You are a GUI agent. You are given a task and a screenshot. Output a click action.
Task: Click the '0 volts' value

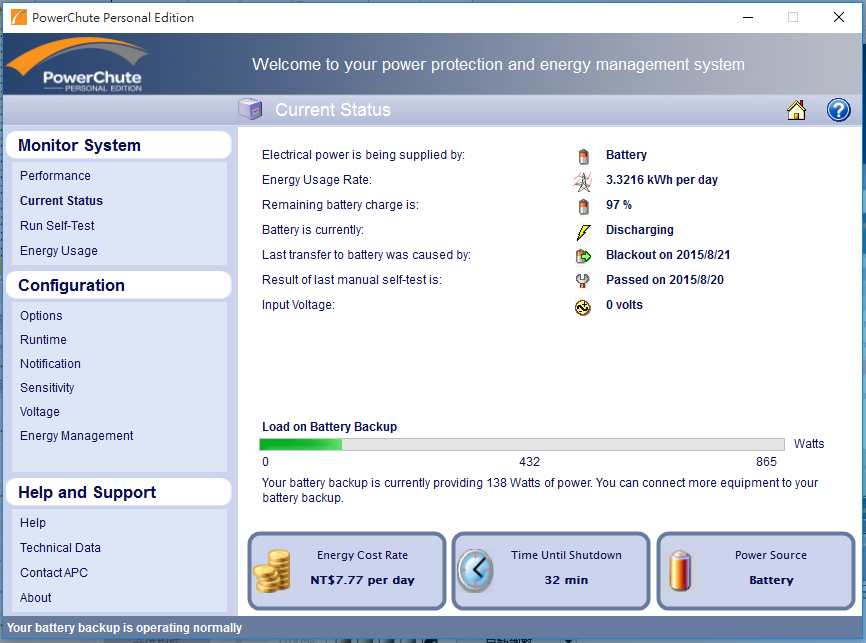pos(624,305)
